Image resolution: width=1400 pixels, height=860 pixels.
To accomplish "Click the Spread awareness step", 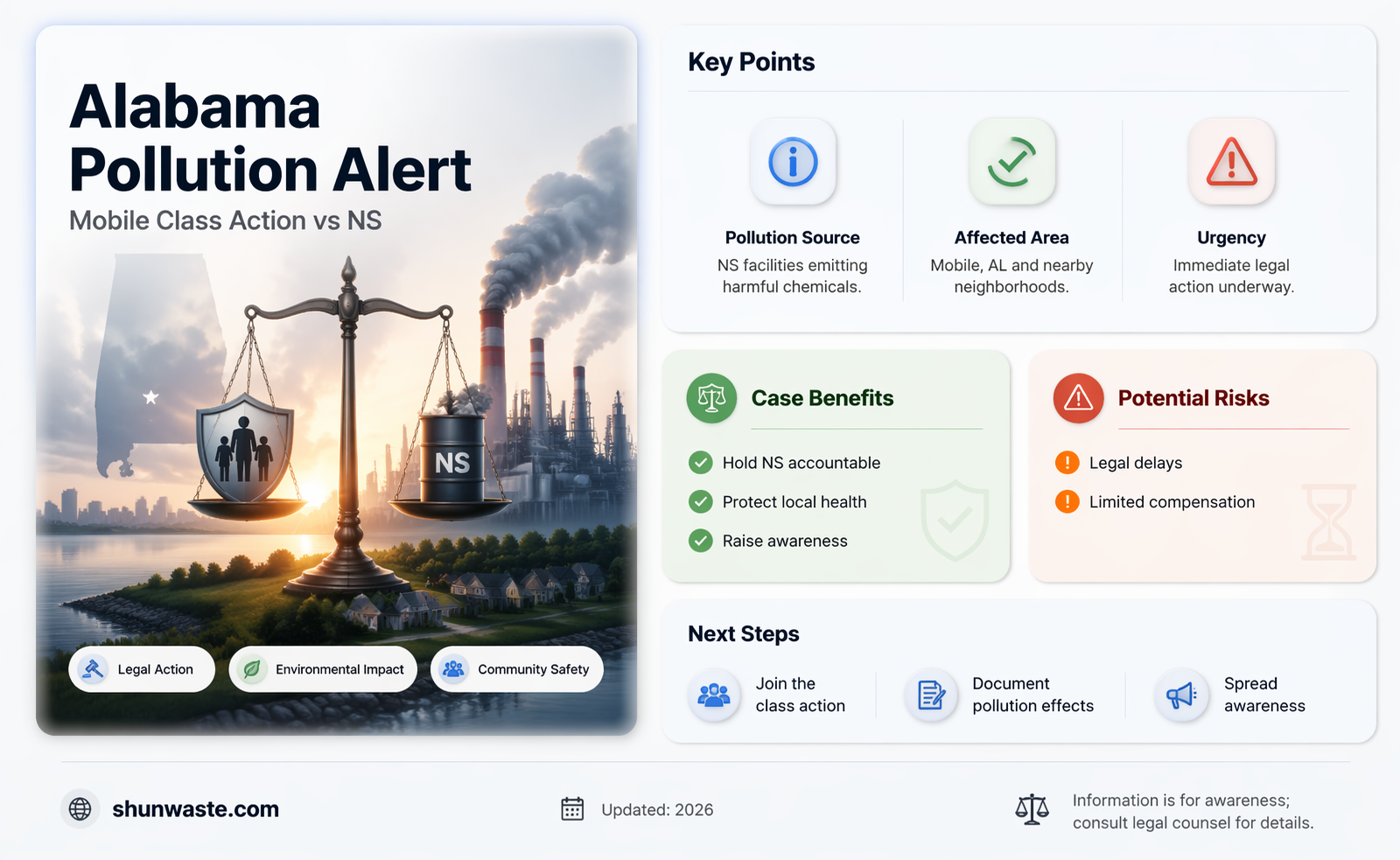I will [1231, 696].
